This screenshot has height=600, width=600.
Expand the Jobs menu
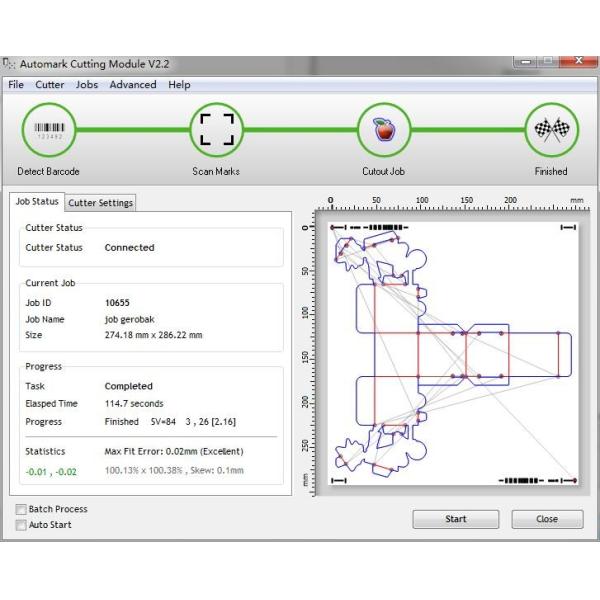(x=87, y=85)
